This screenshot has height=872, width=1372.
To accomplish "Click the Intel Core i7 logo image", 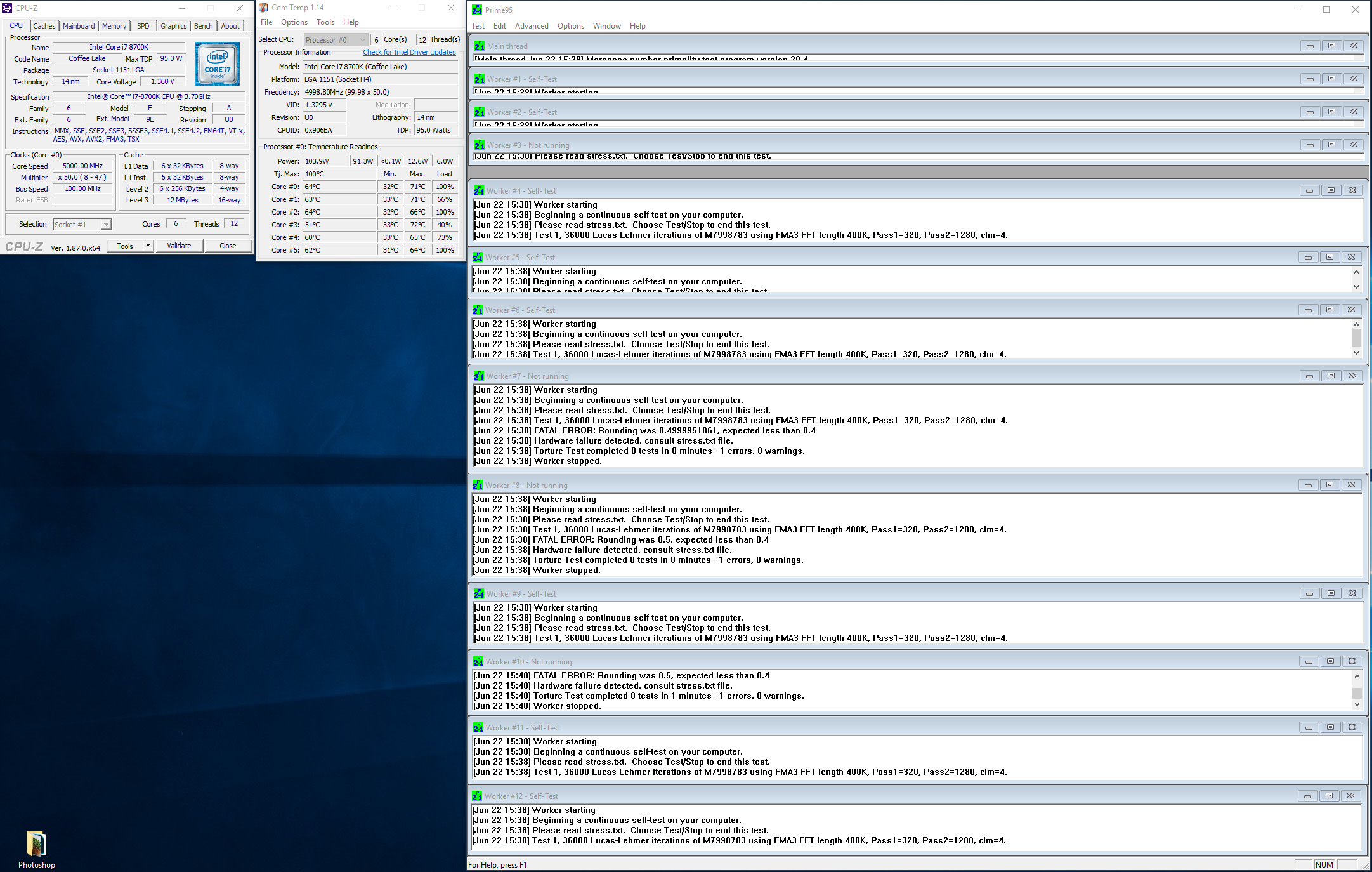I will 218,64.
